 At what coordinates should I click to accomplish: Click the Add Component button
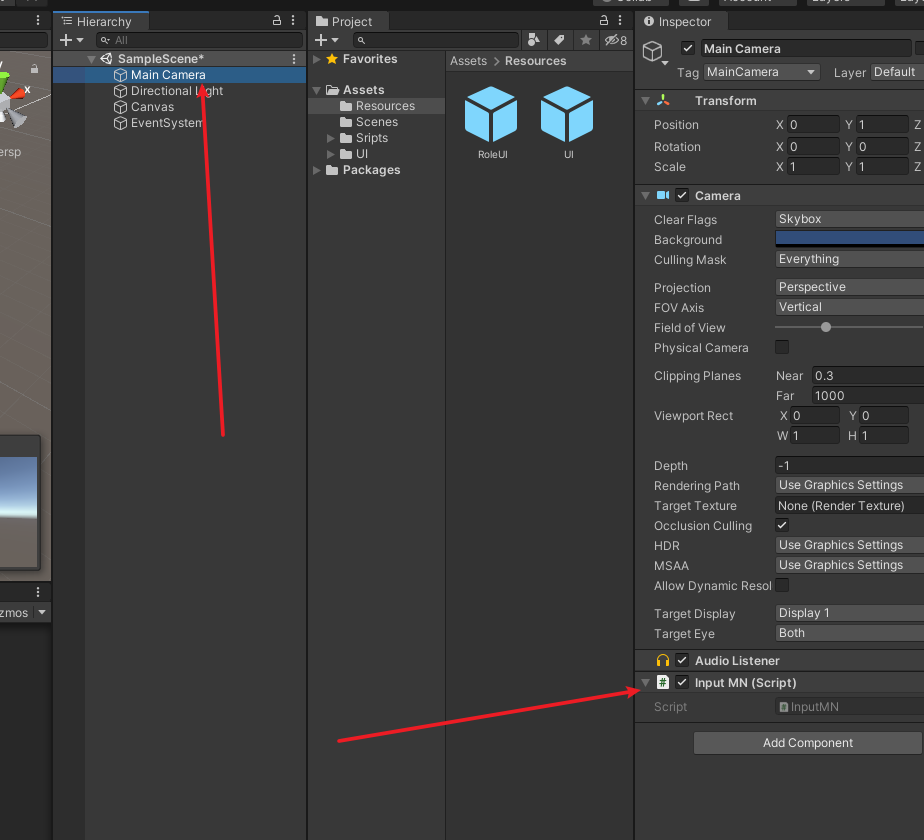[807, 743]
